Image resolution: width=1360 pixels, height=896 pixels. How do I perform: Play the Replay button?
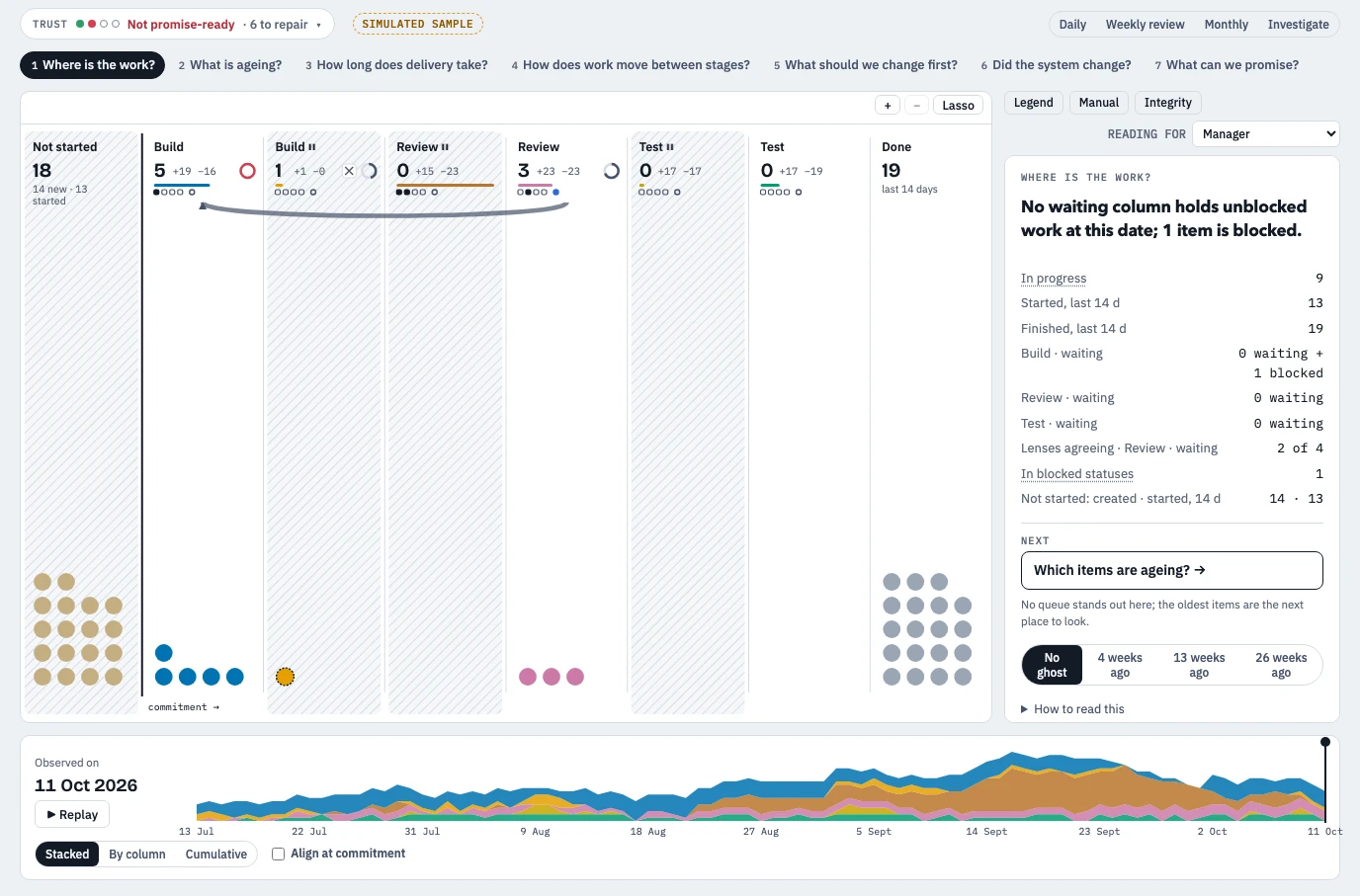pos(72,815)
